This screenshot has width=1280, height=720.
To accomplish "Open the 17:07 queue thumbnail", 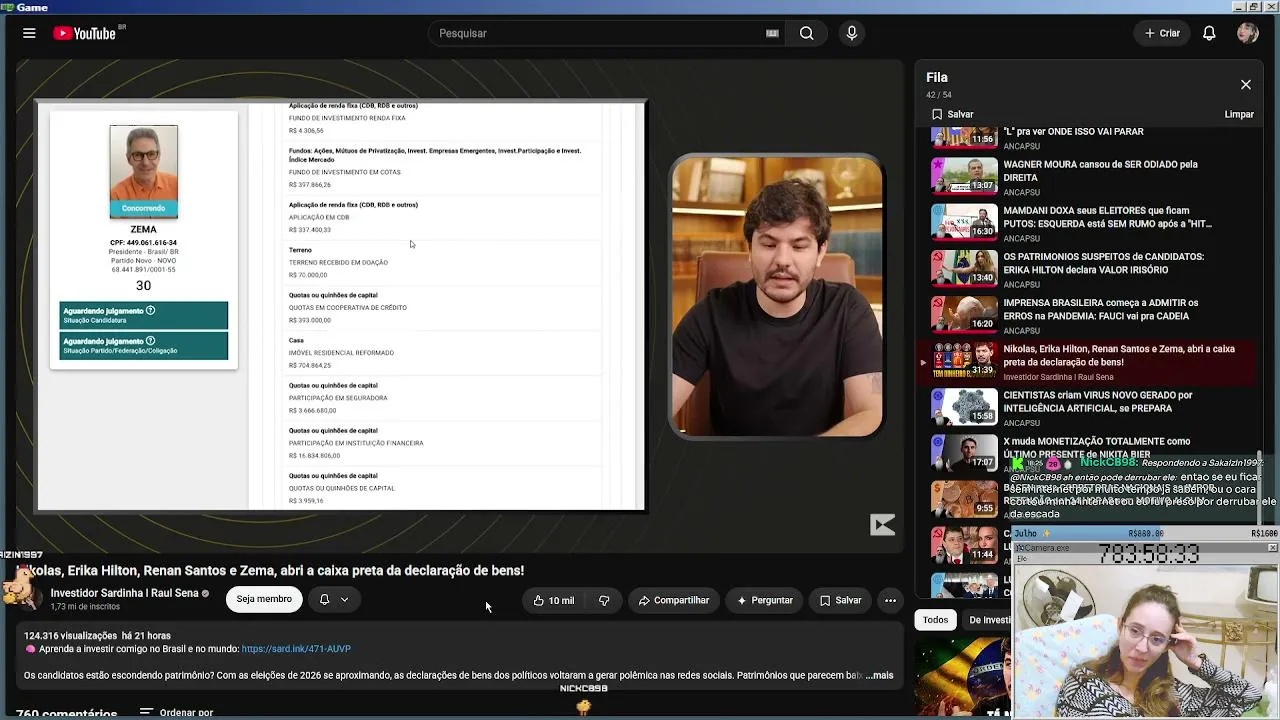I will (964, 452).
